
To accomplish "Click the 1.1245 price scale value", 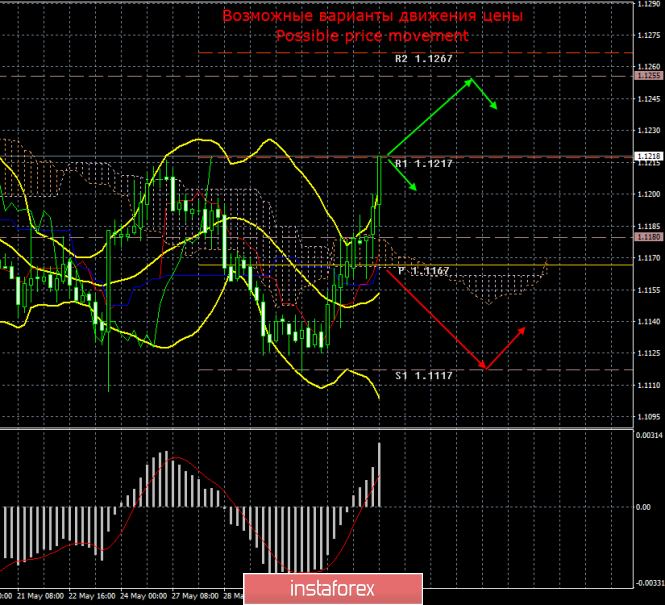I will pos(649,99).
